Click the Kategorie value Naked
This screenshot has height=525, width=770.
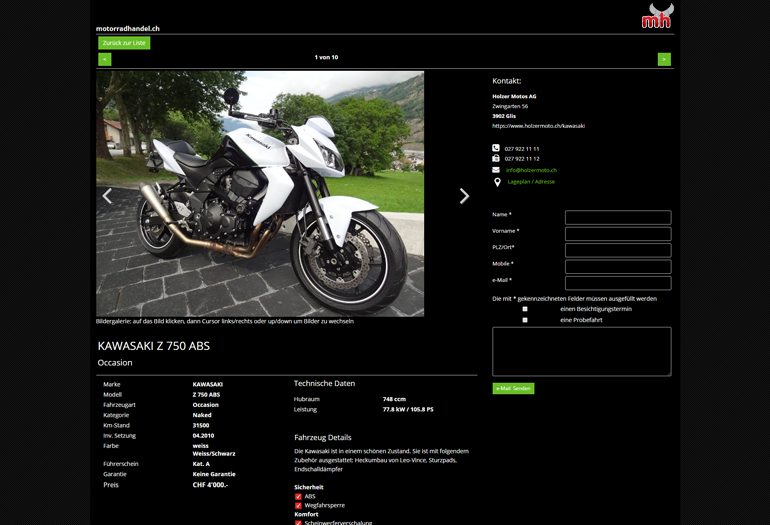pos(202,415)
